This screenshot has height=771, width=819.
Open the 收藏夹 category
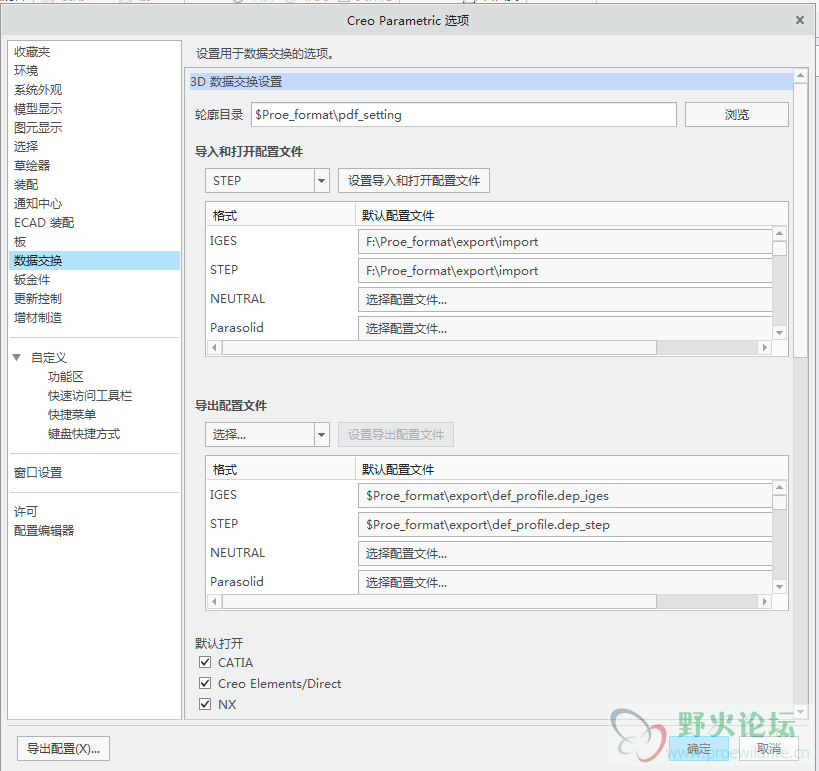coord(32,52)
